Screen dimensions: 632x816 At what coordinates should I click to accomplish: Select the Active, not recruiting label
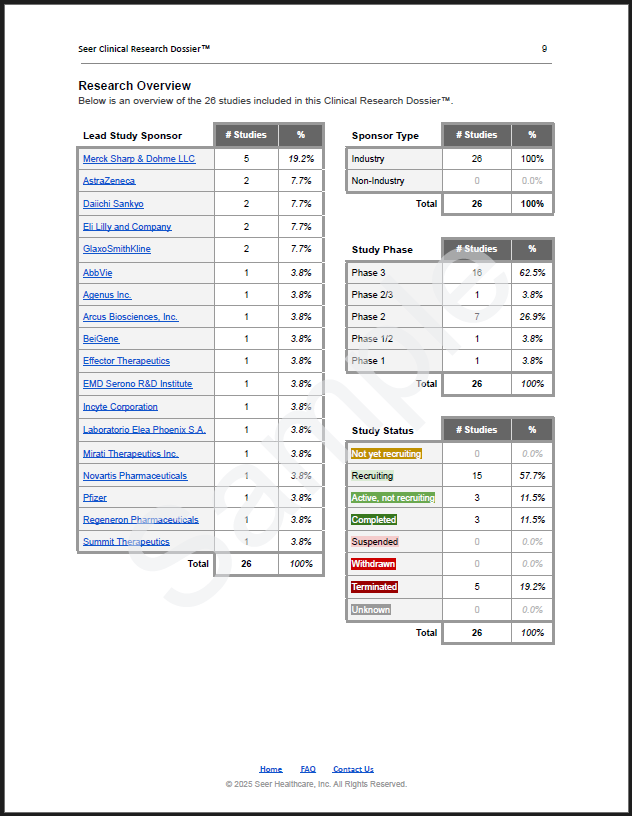point(393,498)
